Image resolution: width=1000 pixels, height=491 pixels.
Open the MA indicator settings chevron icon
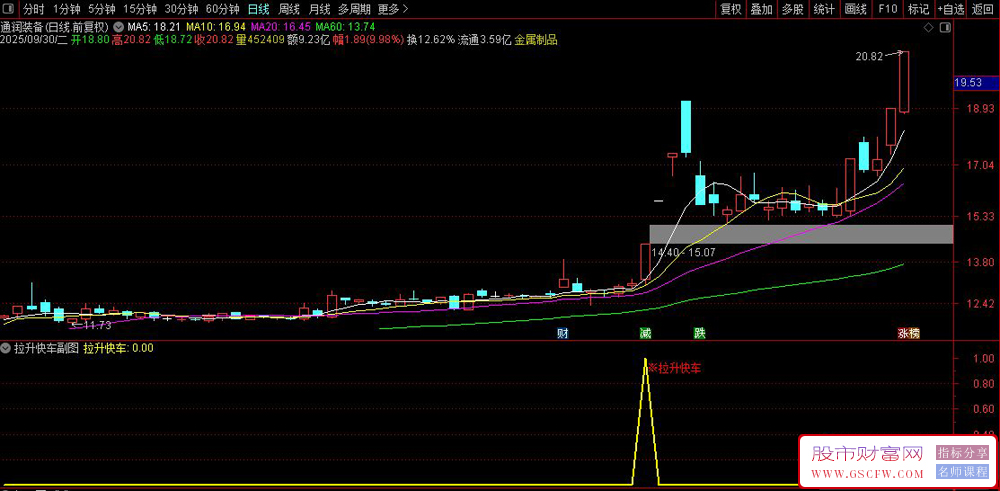point(119,27)
